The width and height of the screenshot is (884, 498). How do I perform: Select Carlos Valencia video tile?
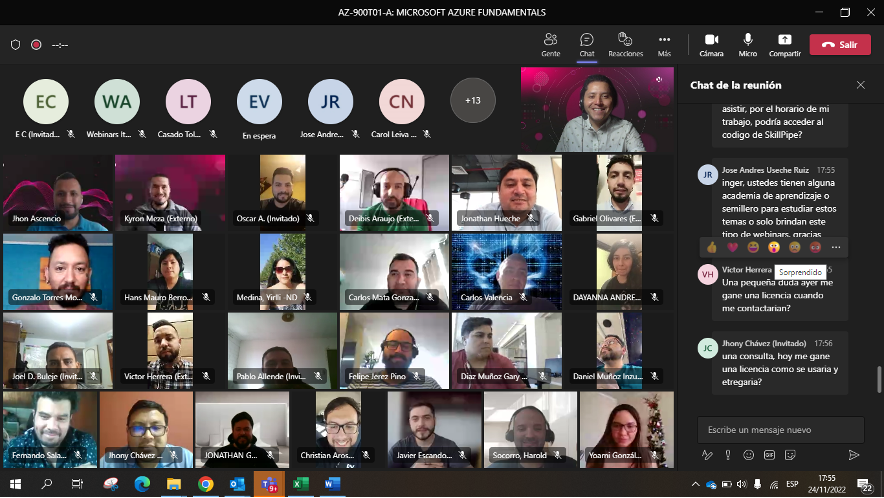(x=507, y=272)
